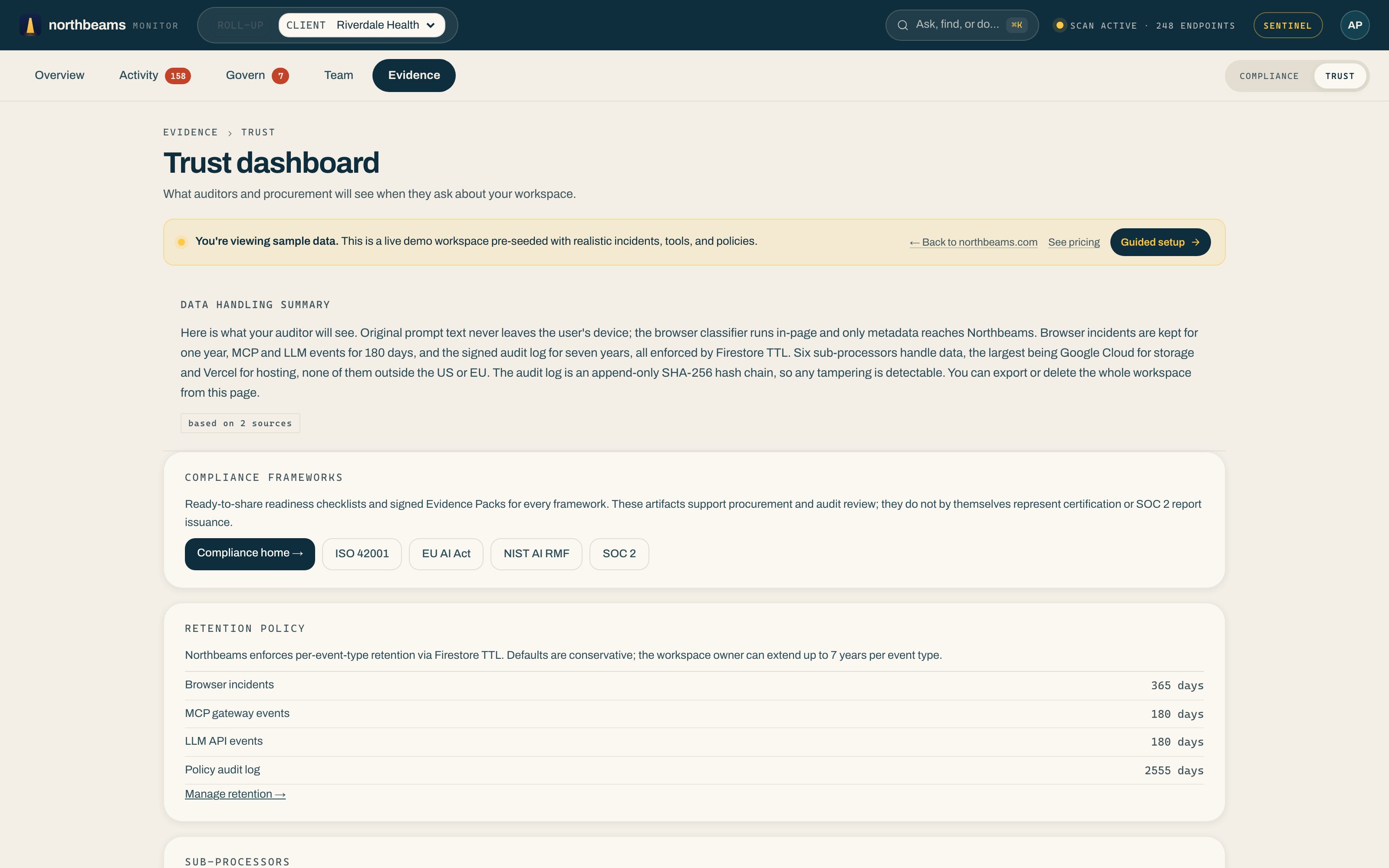Click the ⌘K shortcut badge

pos(1017,25)
